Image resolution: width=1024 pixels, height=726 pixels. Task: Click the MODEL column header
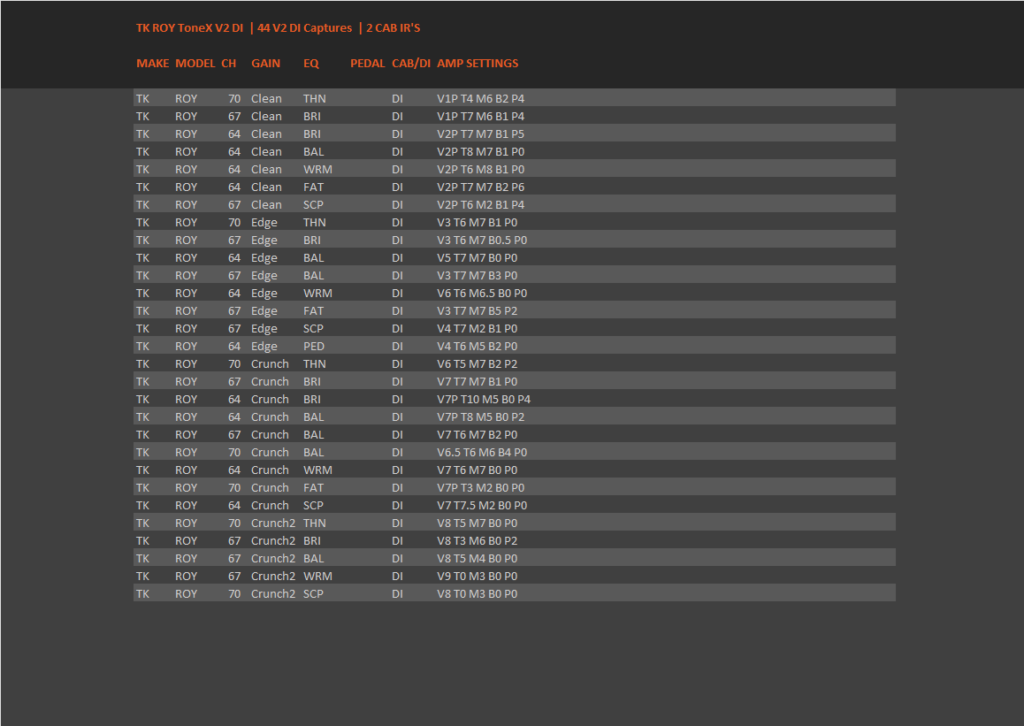[x=195, y=63]
